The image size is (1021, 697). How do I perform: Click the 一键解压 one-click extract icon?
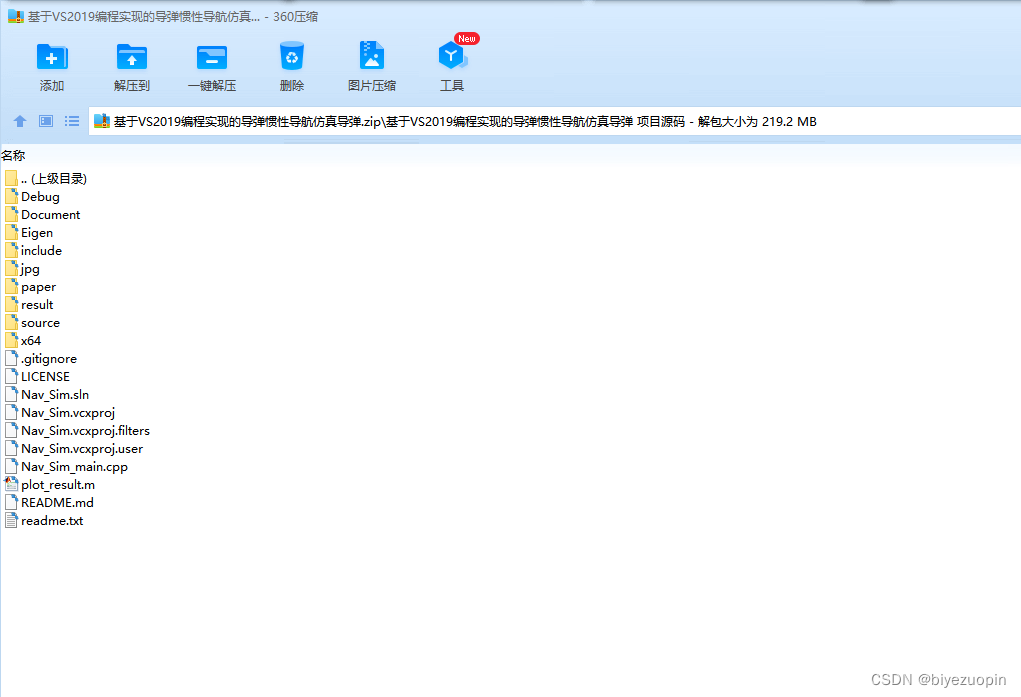coord(211,62)
